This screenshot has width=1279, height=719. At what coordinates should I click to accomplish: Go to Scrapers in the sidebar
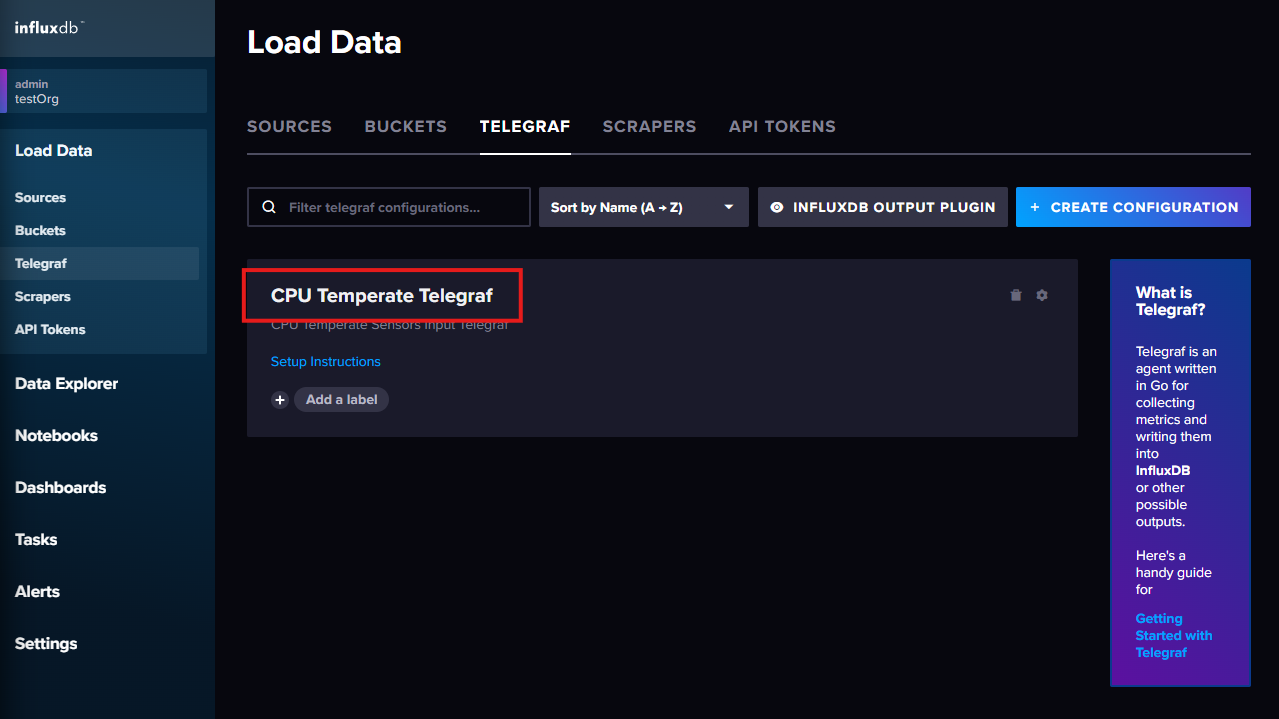point(43,297)
